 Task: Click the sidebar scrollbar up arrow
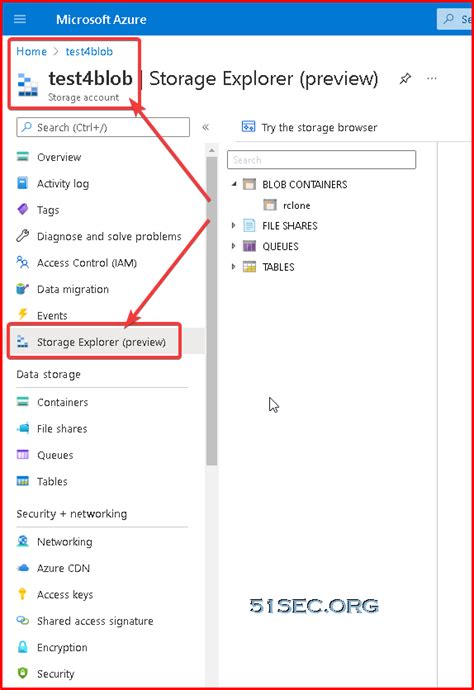211,150
